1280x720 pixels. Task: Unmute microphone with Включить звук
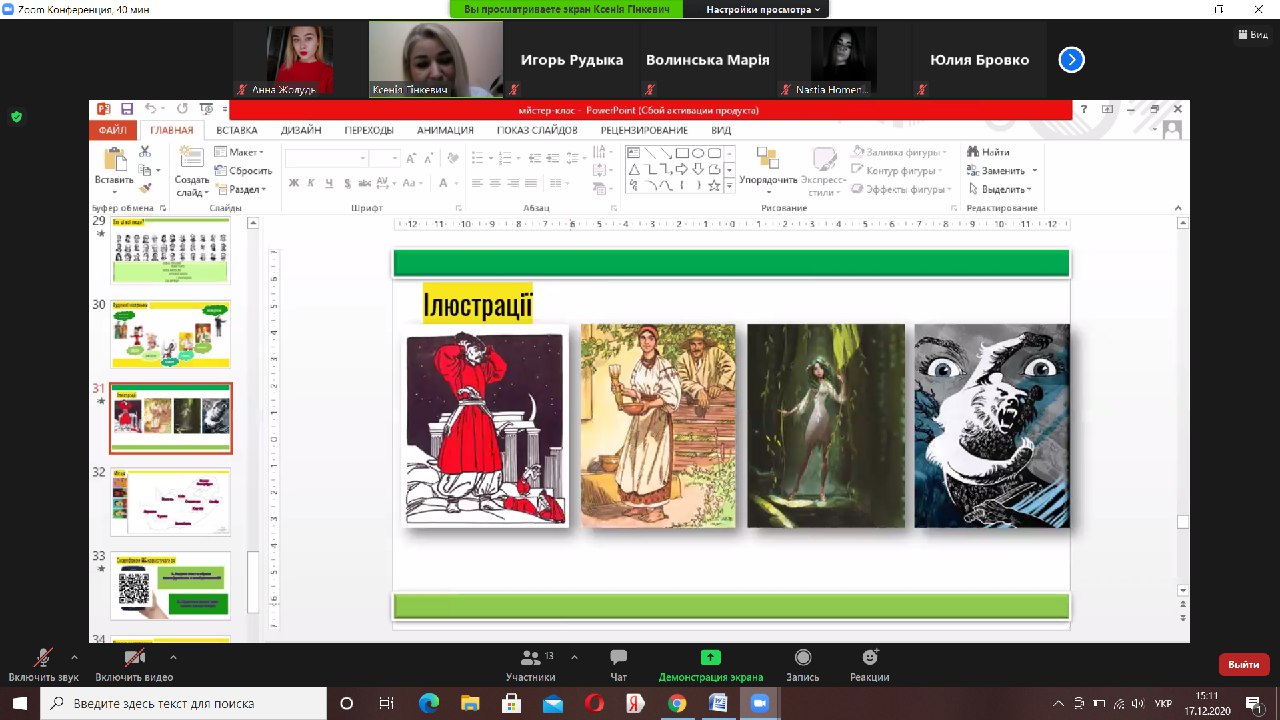(43, 658)
